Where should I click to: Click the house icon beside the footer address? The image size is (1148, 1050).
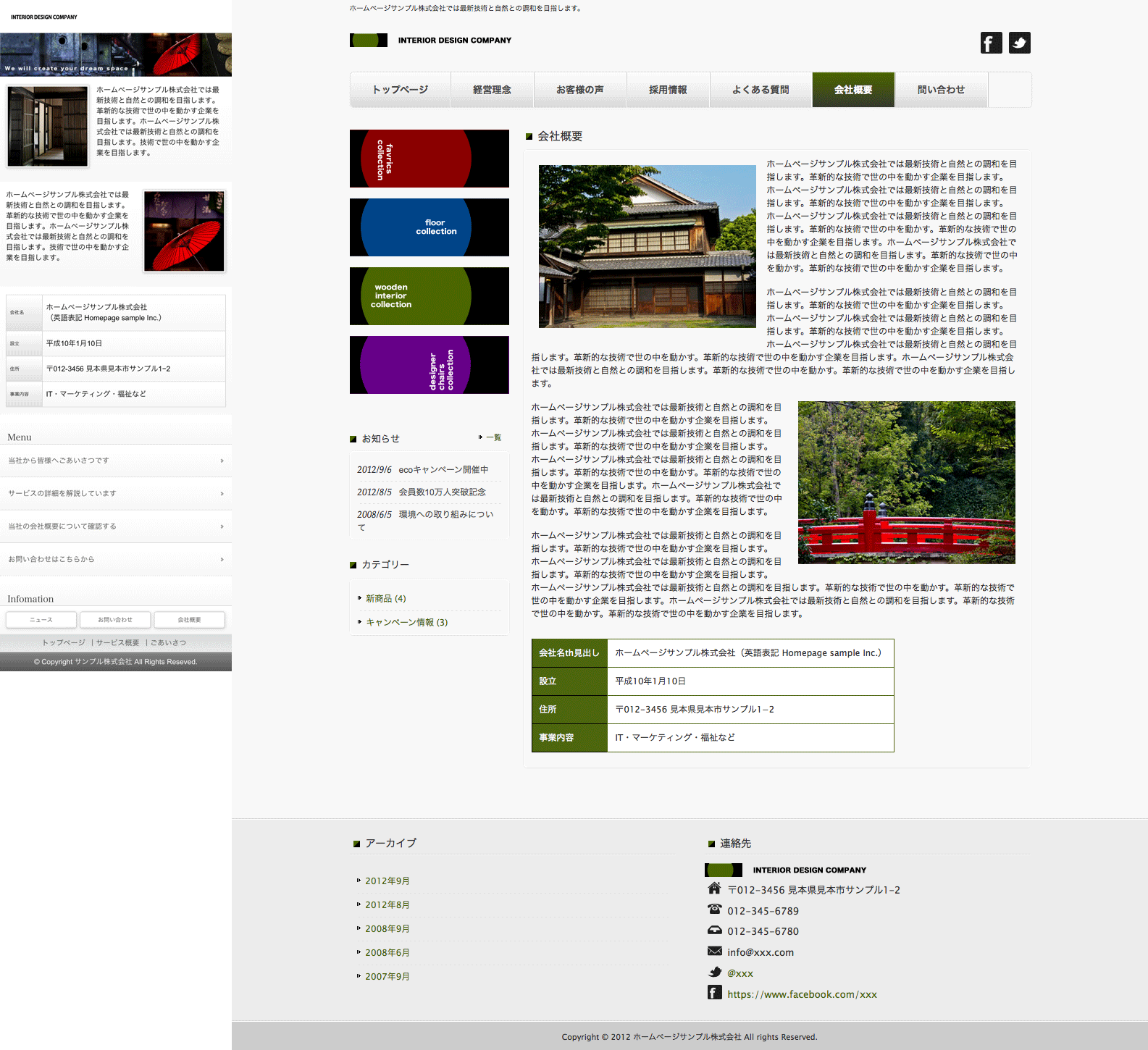coord(714,889)
